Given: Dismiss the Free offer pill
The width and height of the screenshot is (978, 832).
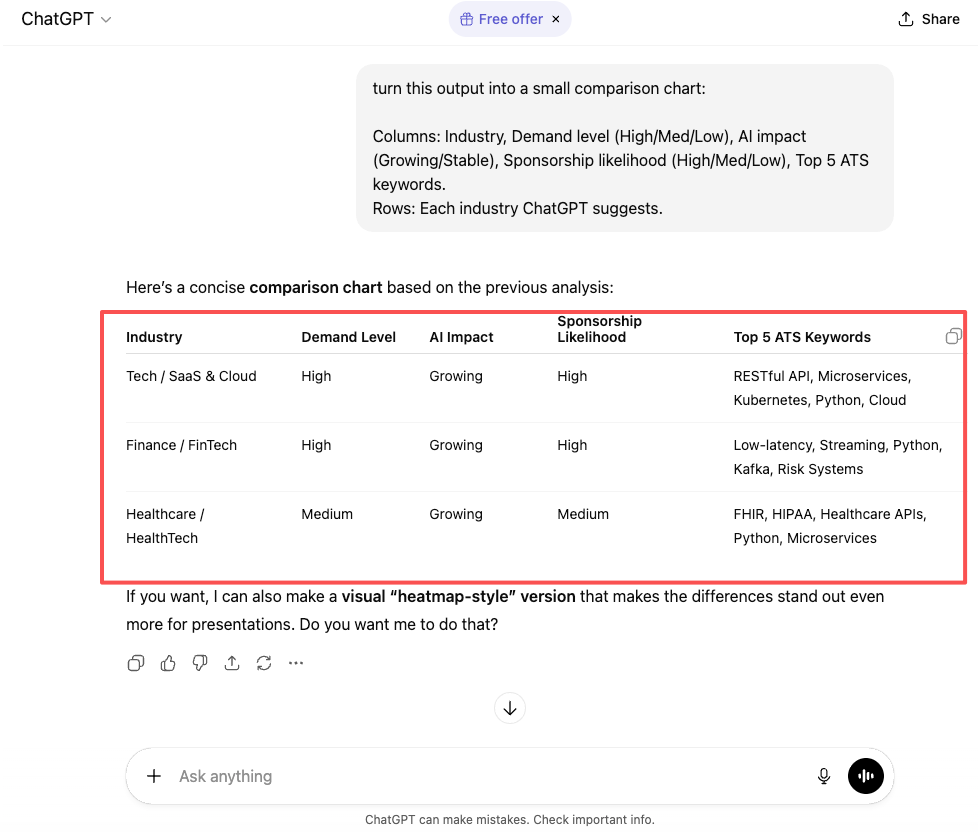Looking at the screenshot, I should pyautogui.click(x=555, y=19).
